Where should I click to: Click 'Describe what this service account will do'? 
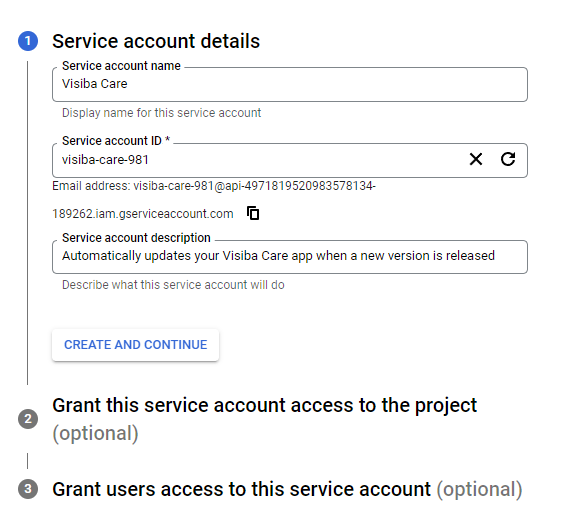[x=173, y=285]
